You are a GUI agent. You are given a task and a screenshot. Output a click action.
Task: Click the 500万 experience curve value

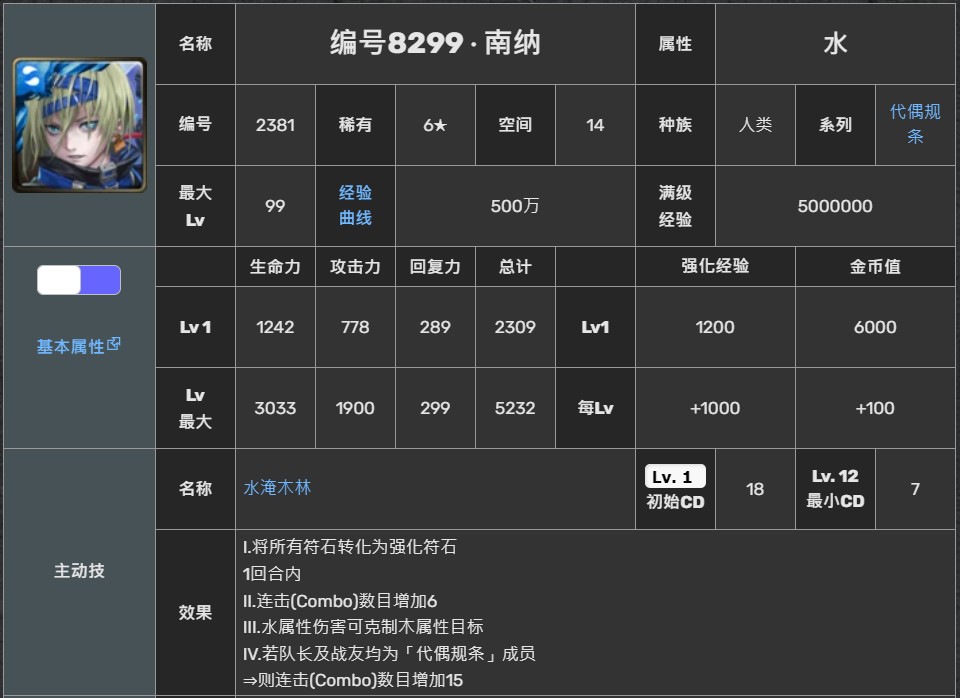pyautogui.click(x=515, y=206)
